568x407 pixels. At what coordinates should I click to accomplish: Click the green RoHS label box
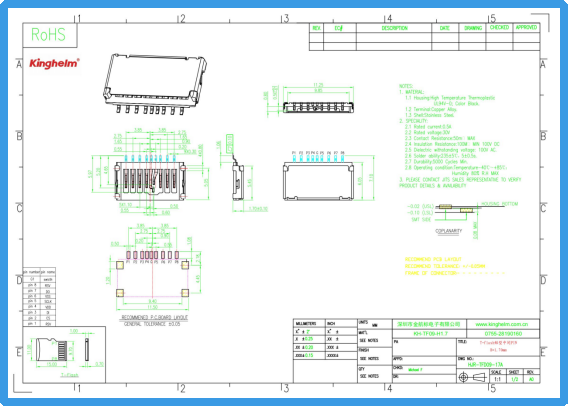[50, 35]
